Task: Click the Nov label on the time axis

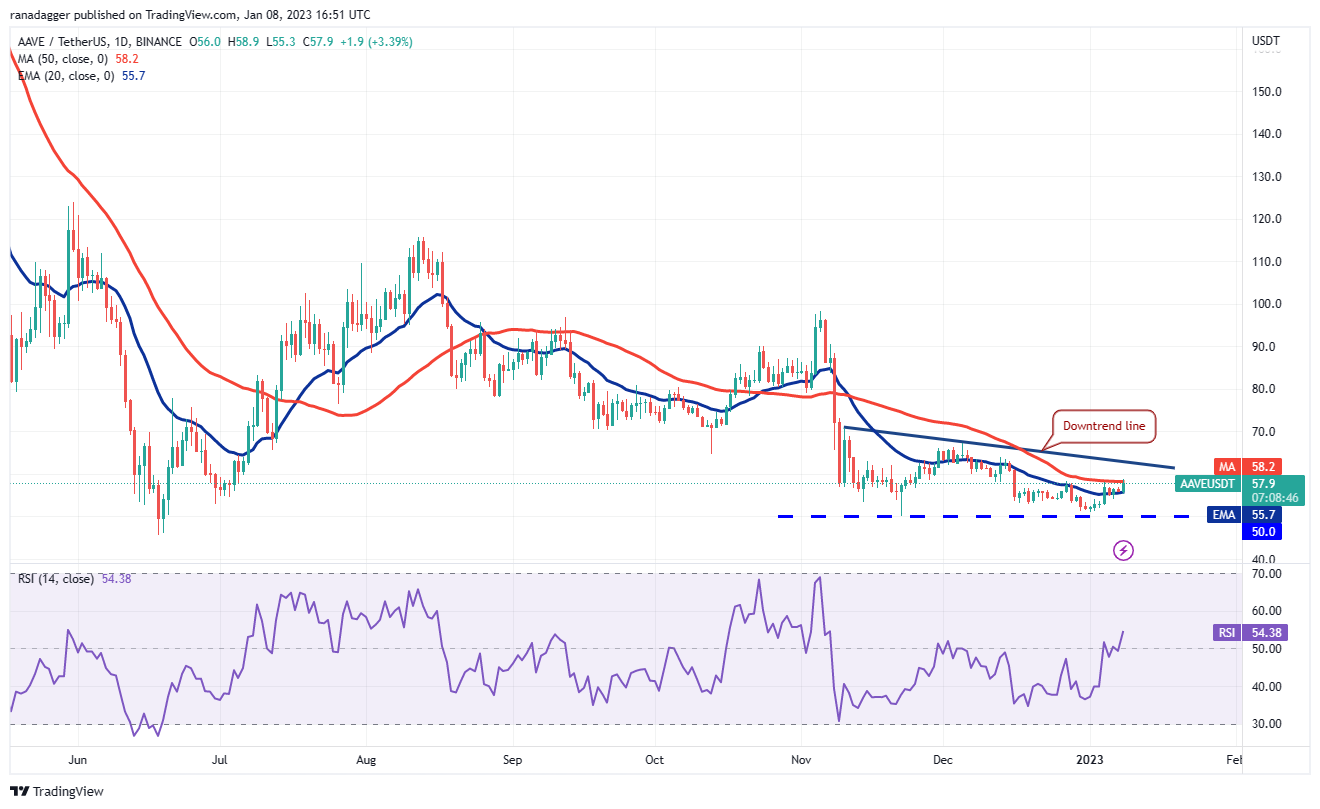Action: click(x=801, y=760)
